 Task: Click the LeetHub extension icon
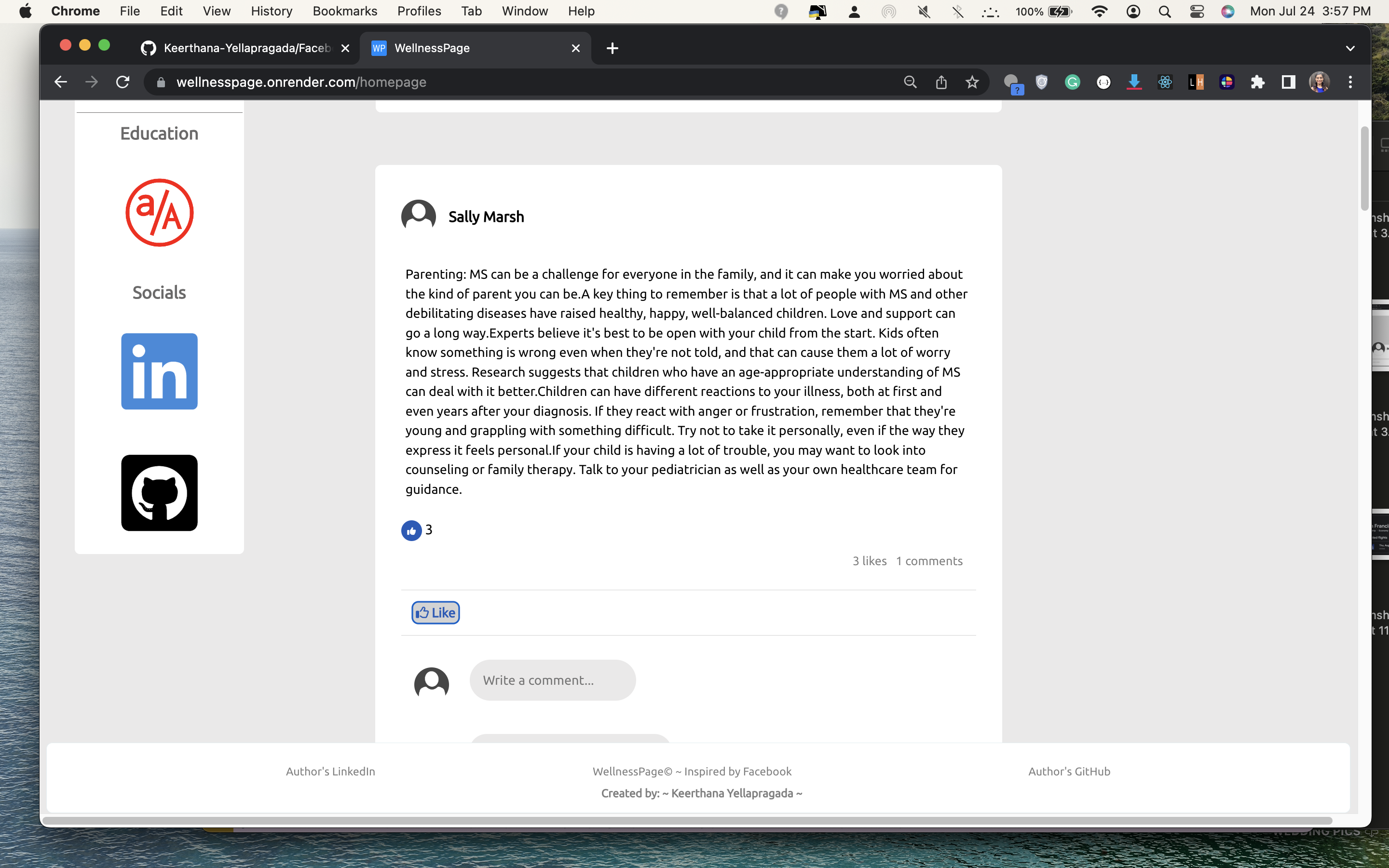tap(1196, 82)
